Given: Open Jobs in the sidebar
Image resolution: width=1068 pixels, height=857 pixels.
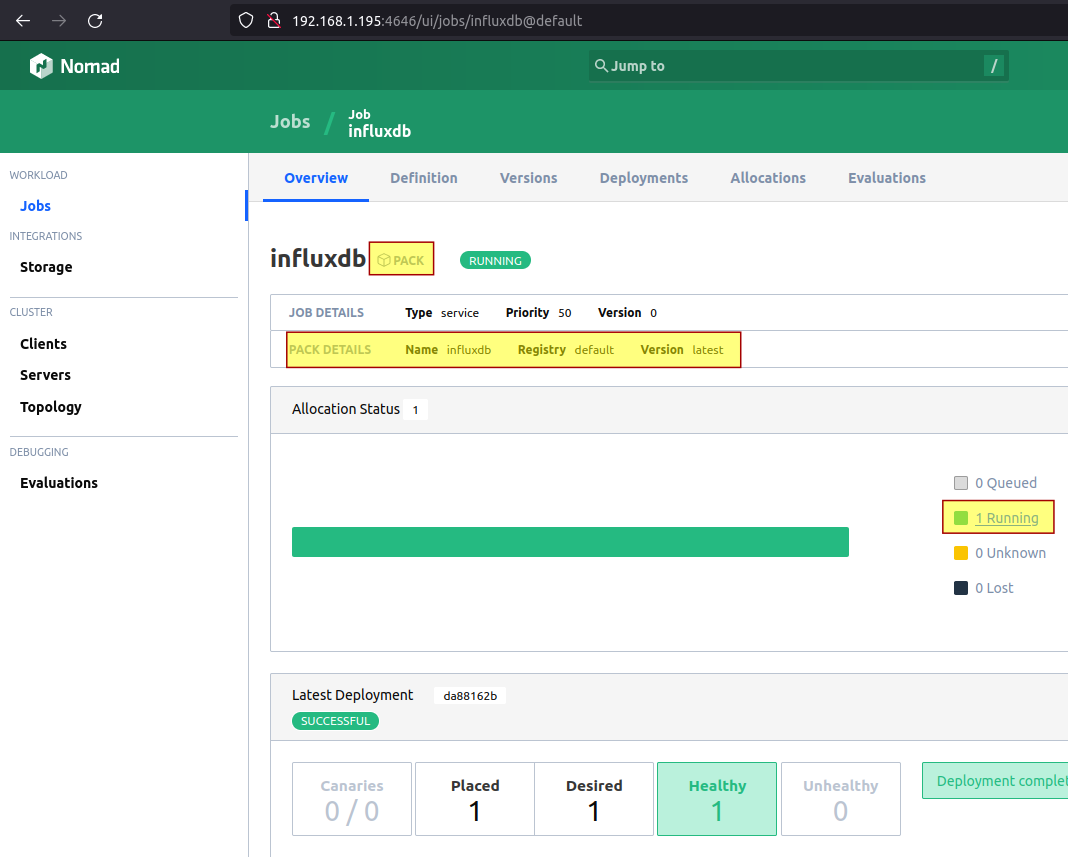Looking at the screenshot, I should coord(35,206).
